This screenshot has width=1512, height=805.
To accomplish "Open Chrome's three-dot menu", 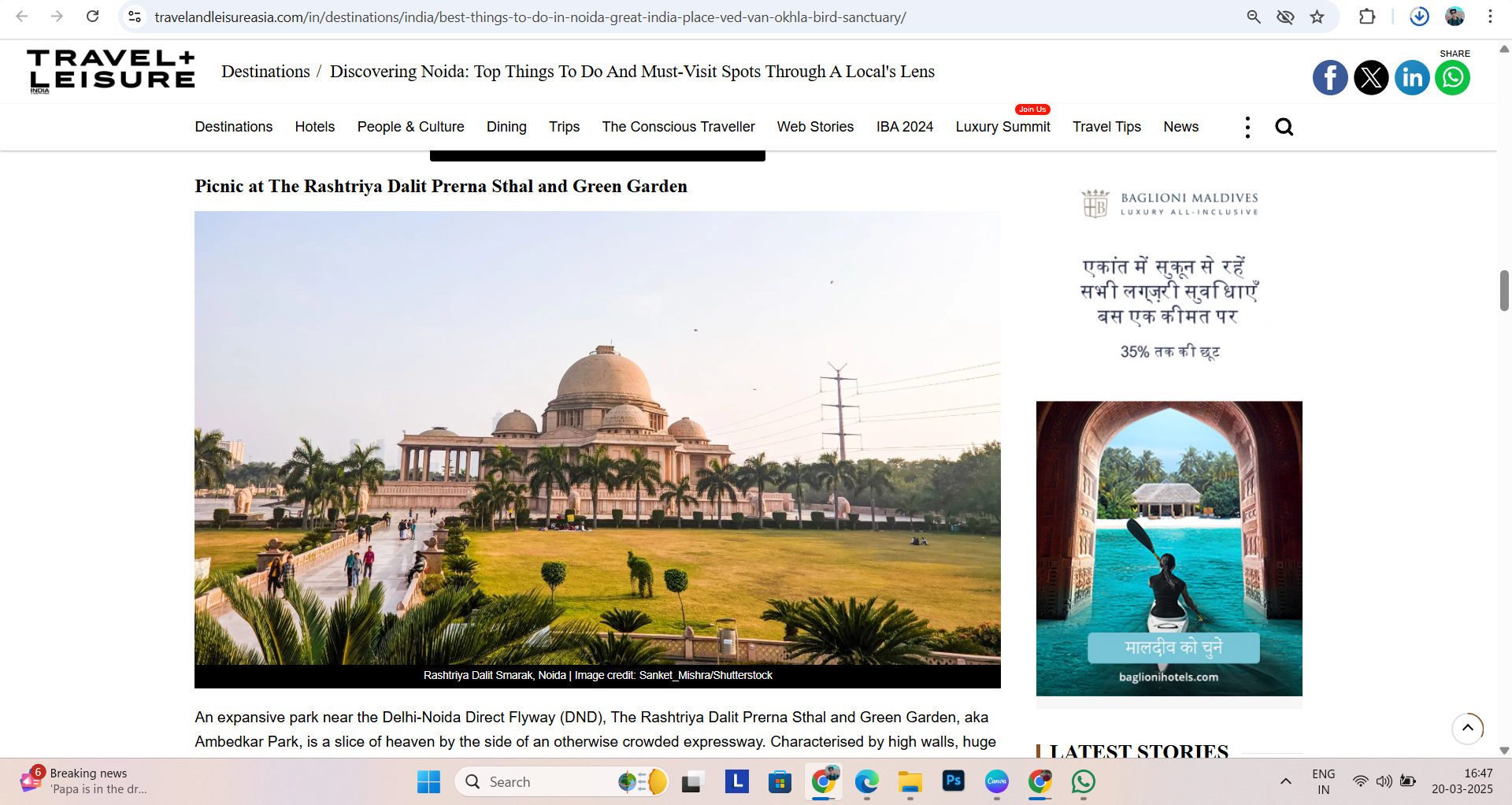I will [x=1490, y=17].
